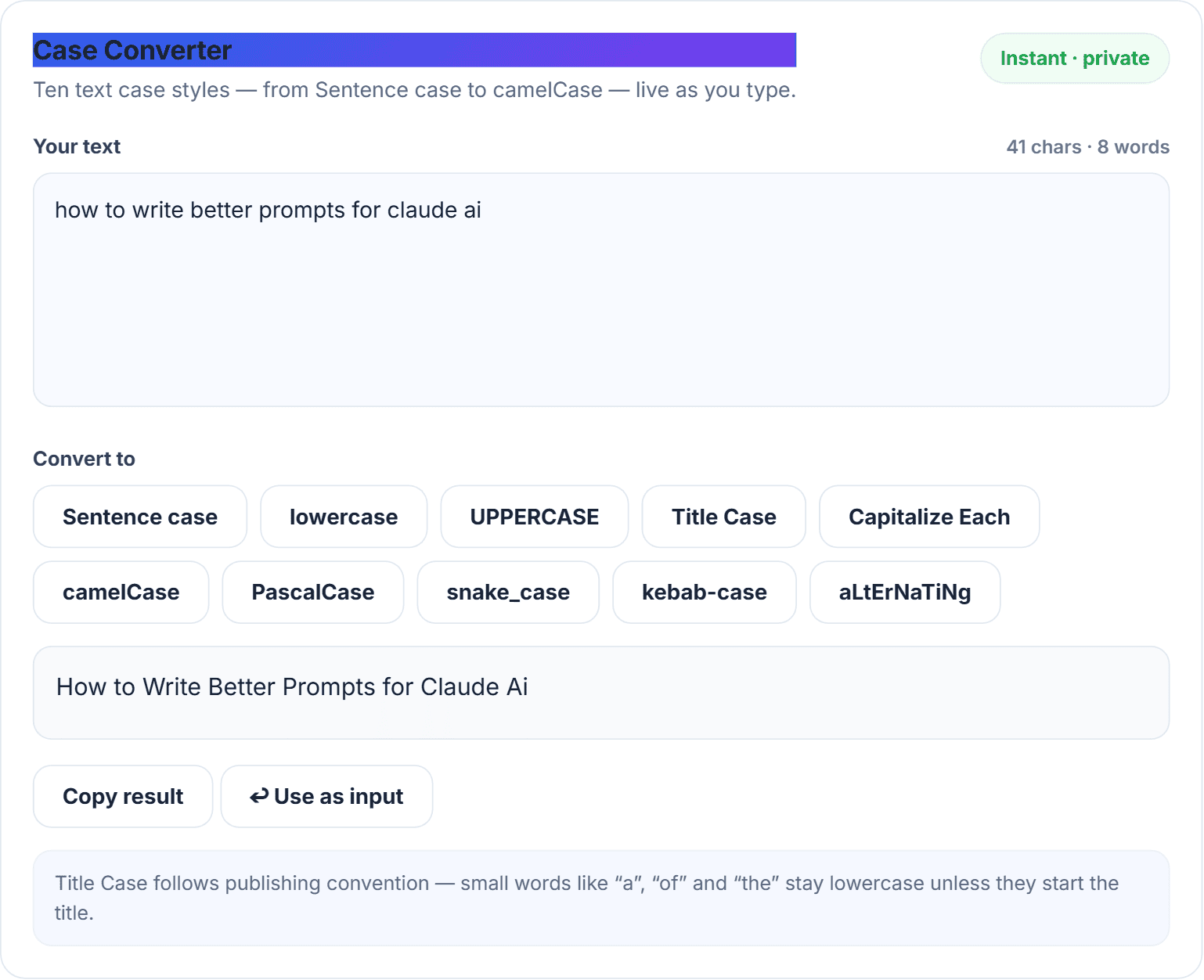This screenshot has height=980, width=1204.
Task: Click the 41 chars · 8 words counter
Action: 1087,147
